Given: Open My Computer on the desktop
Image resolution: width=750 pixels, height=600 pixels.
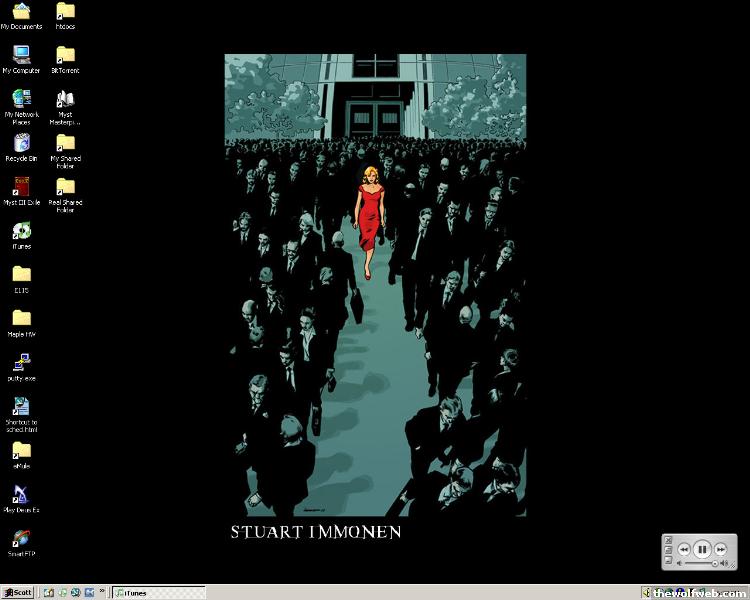Looking at the screenshot, I should 21,55.
